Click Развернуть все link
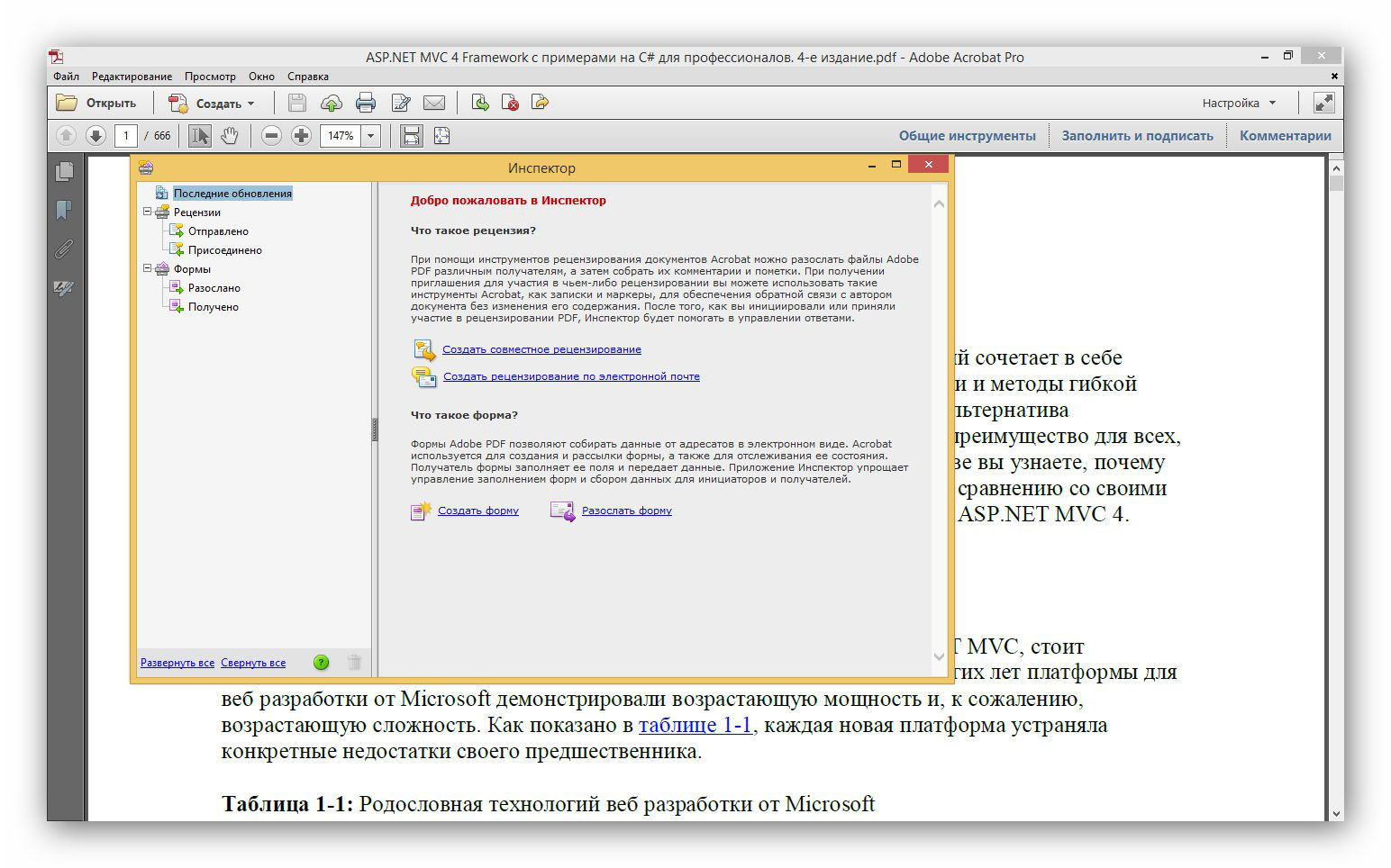The image size is (1391, 868). click(x=177, y=663)
